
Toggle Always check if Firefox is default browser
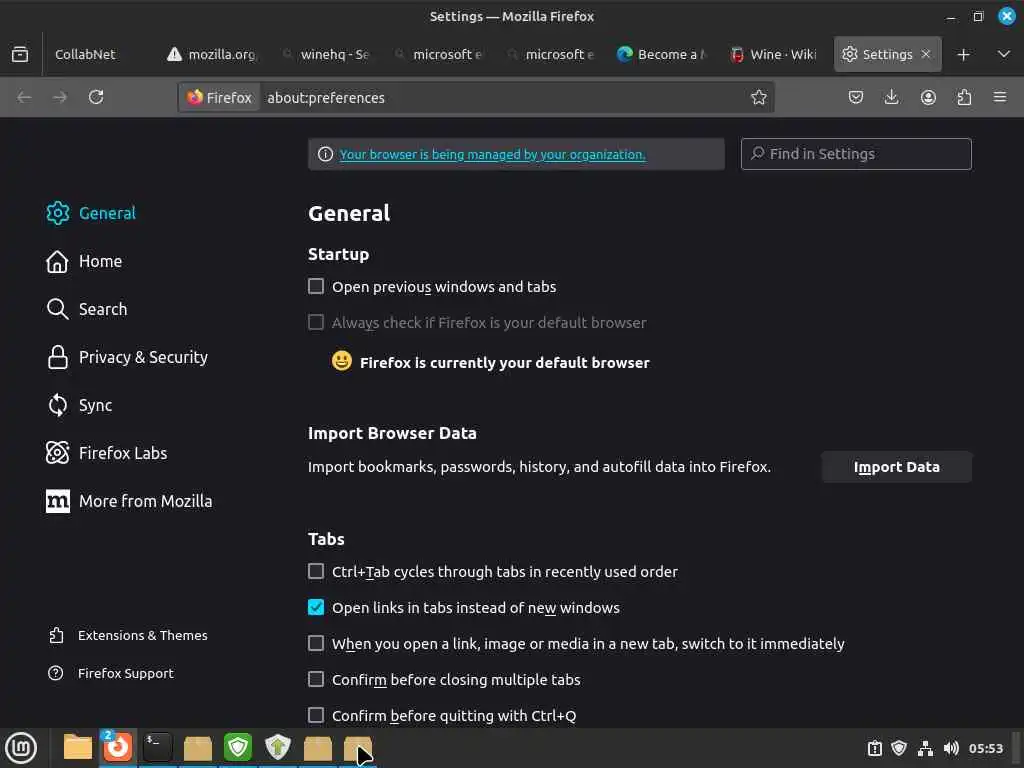pyautogui.click(x=315, y=323)
